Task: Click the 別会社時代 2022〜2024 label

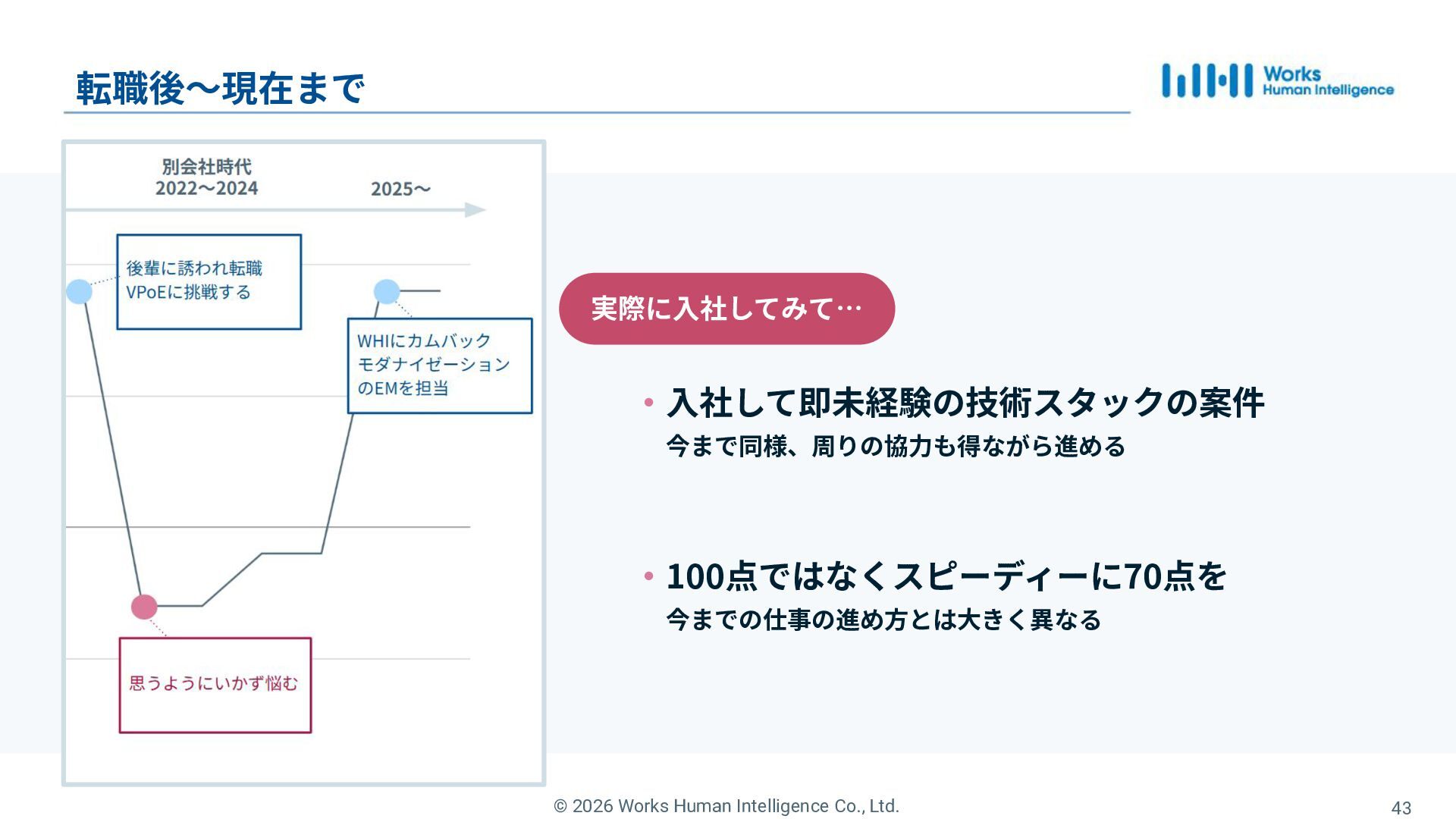Action: pyautogui.click(x=206, y=177)
